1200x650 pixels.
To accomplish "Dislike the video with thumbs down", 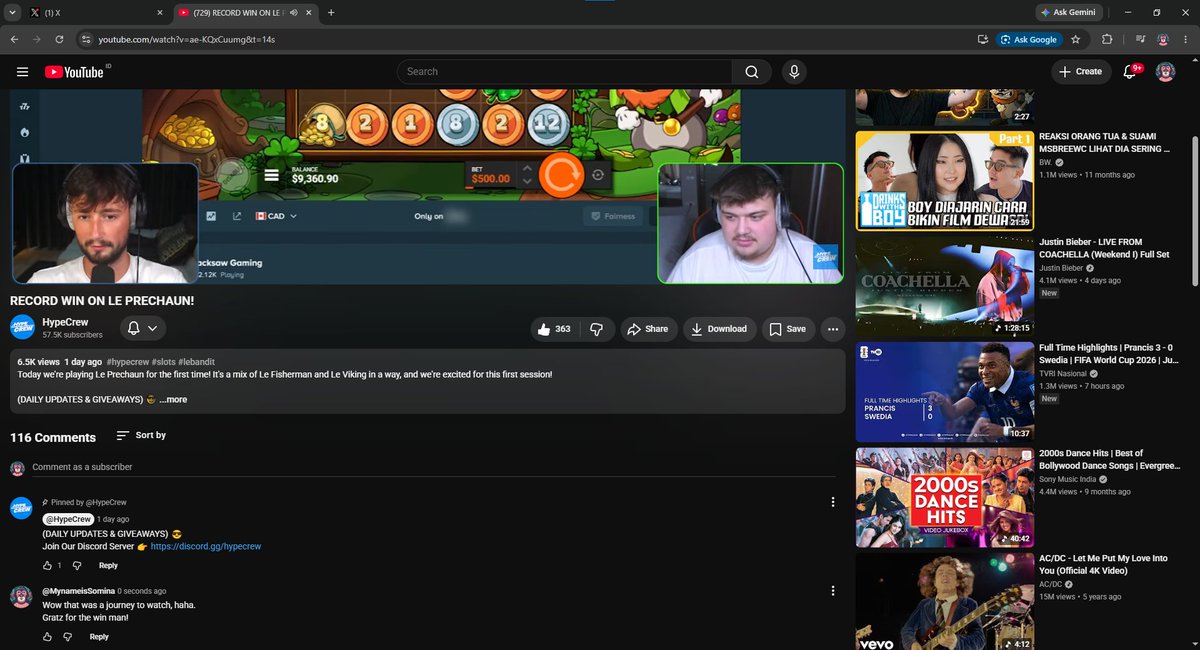I will point(596,329).
